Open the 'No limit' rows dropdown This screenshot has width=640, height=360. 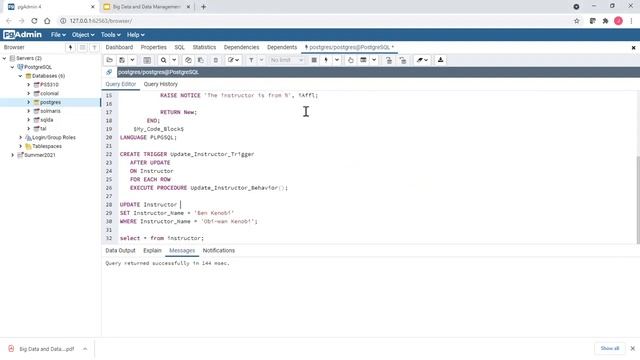[287, 60]
